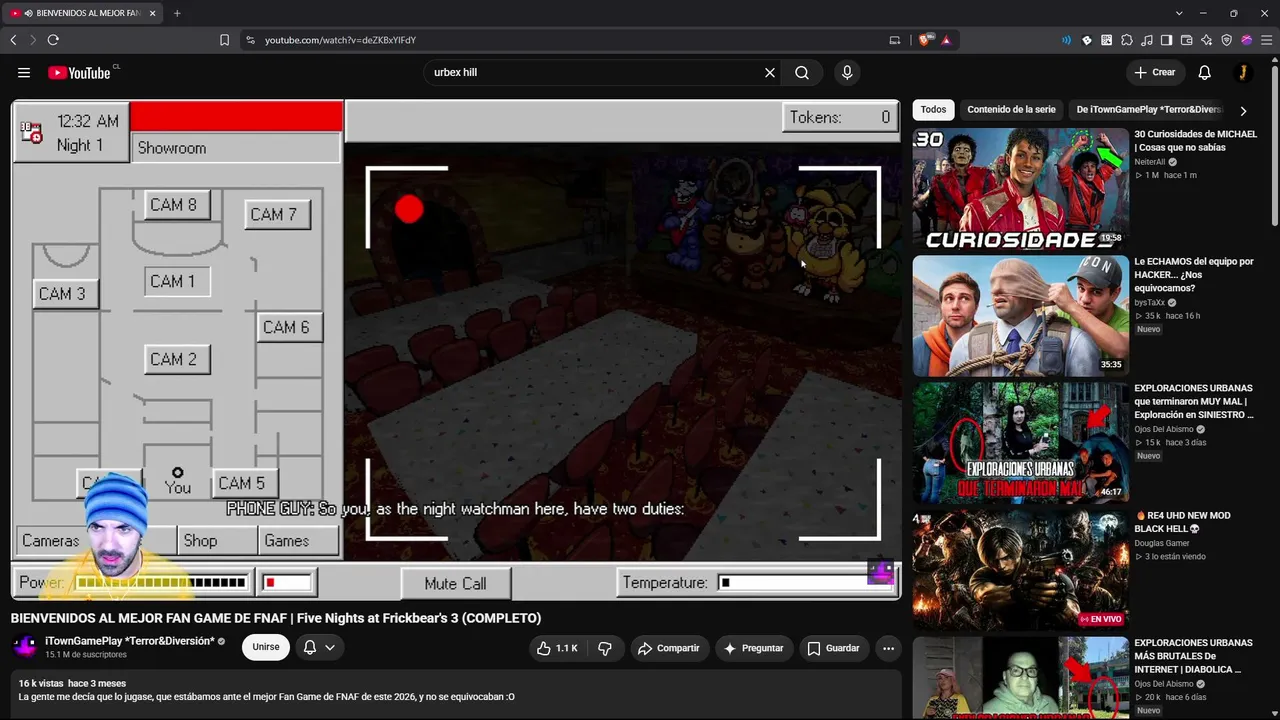The width and height of the screenshot is (1280, 720).
Task: Open a new browser tab
Action: pos(177,13)
